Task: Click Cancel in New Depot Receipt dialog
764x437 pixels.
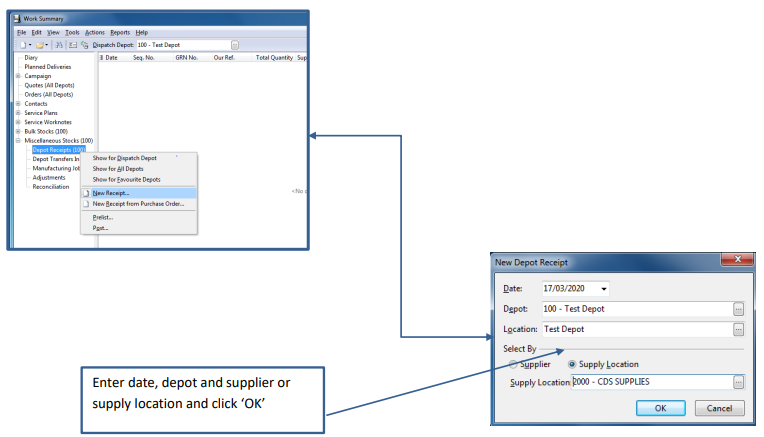Action: coord(719,408)
